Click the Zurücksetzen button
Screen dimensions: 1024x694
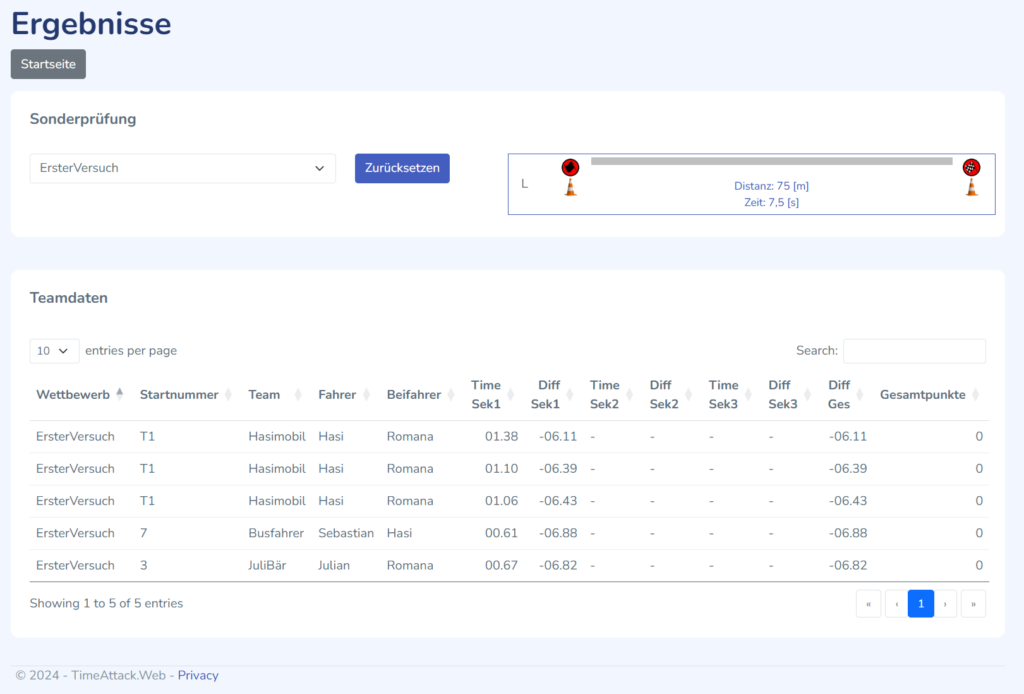tap(402, 168)
